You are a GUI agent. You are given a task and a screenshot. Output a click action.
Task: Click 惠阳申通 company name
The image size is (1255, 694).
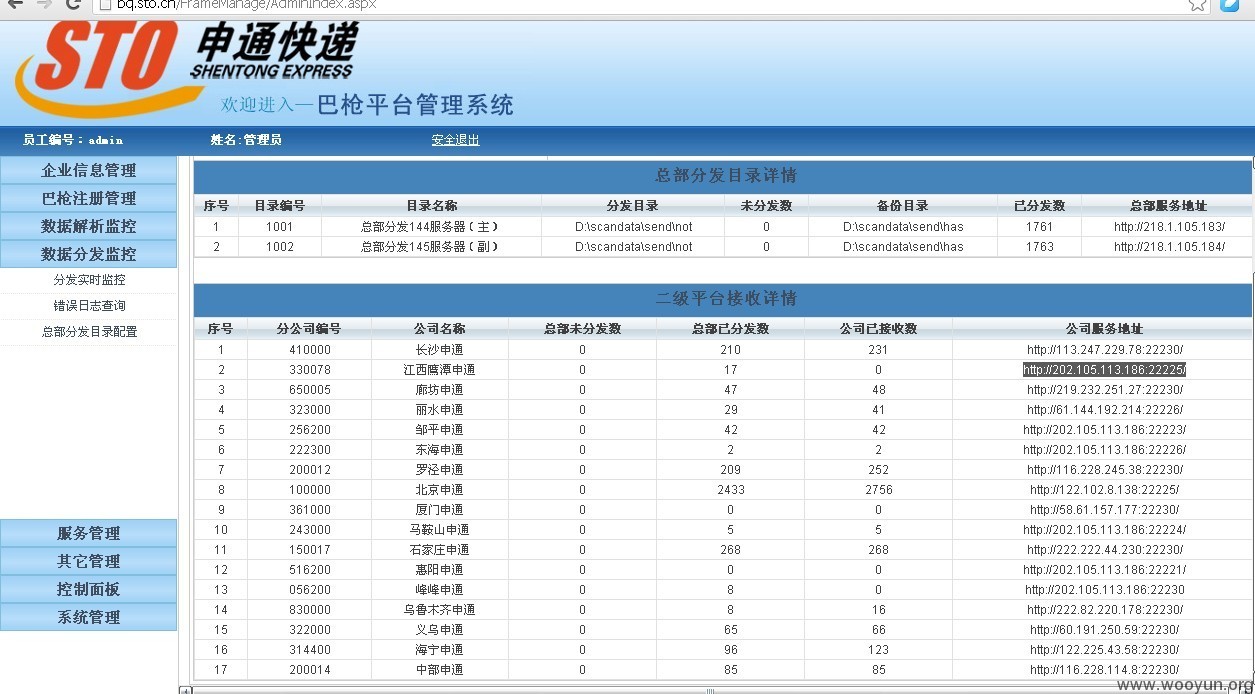(439, 570)
